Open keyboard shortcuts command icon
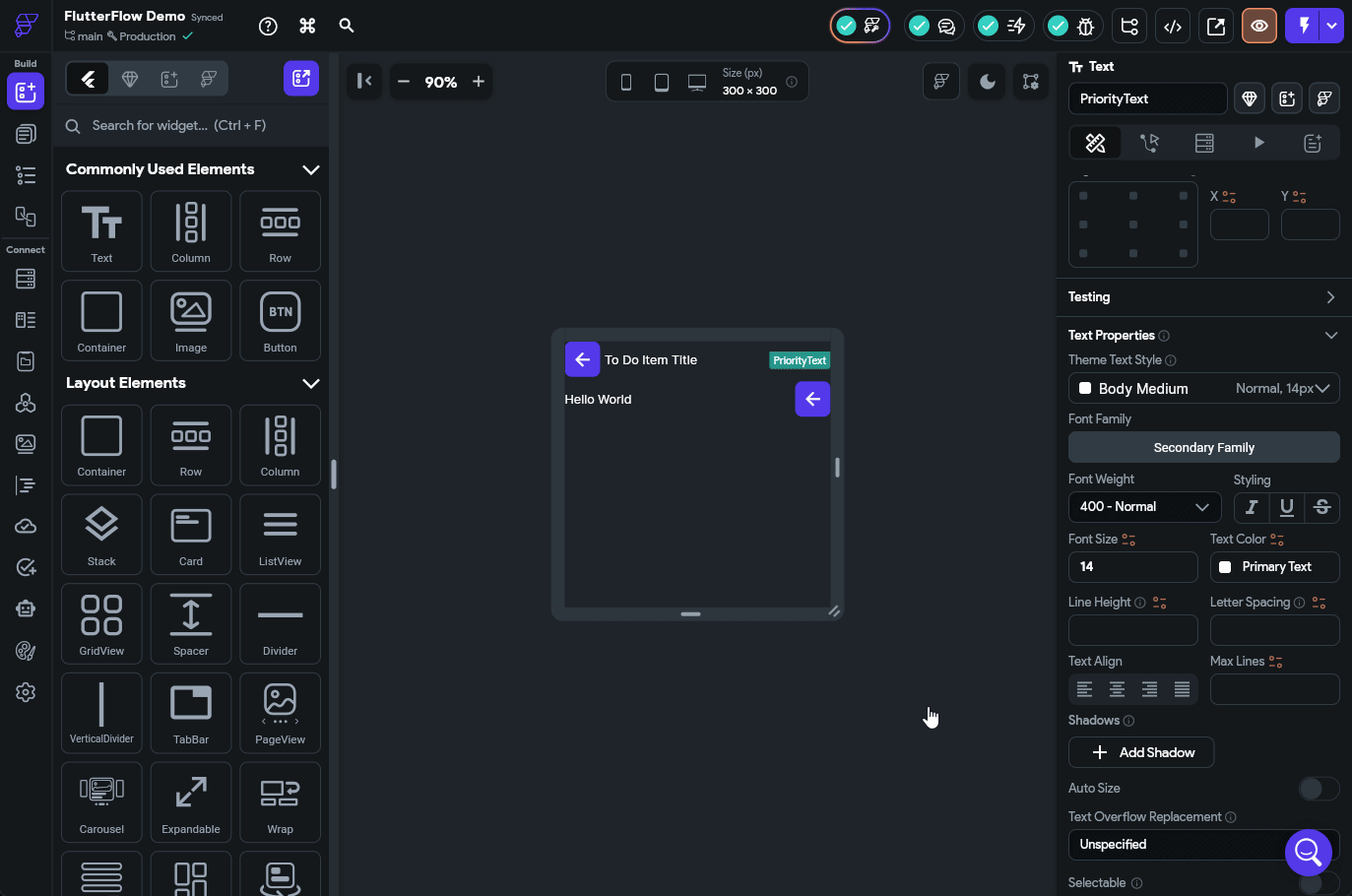 click(x=307, y=26)
